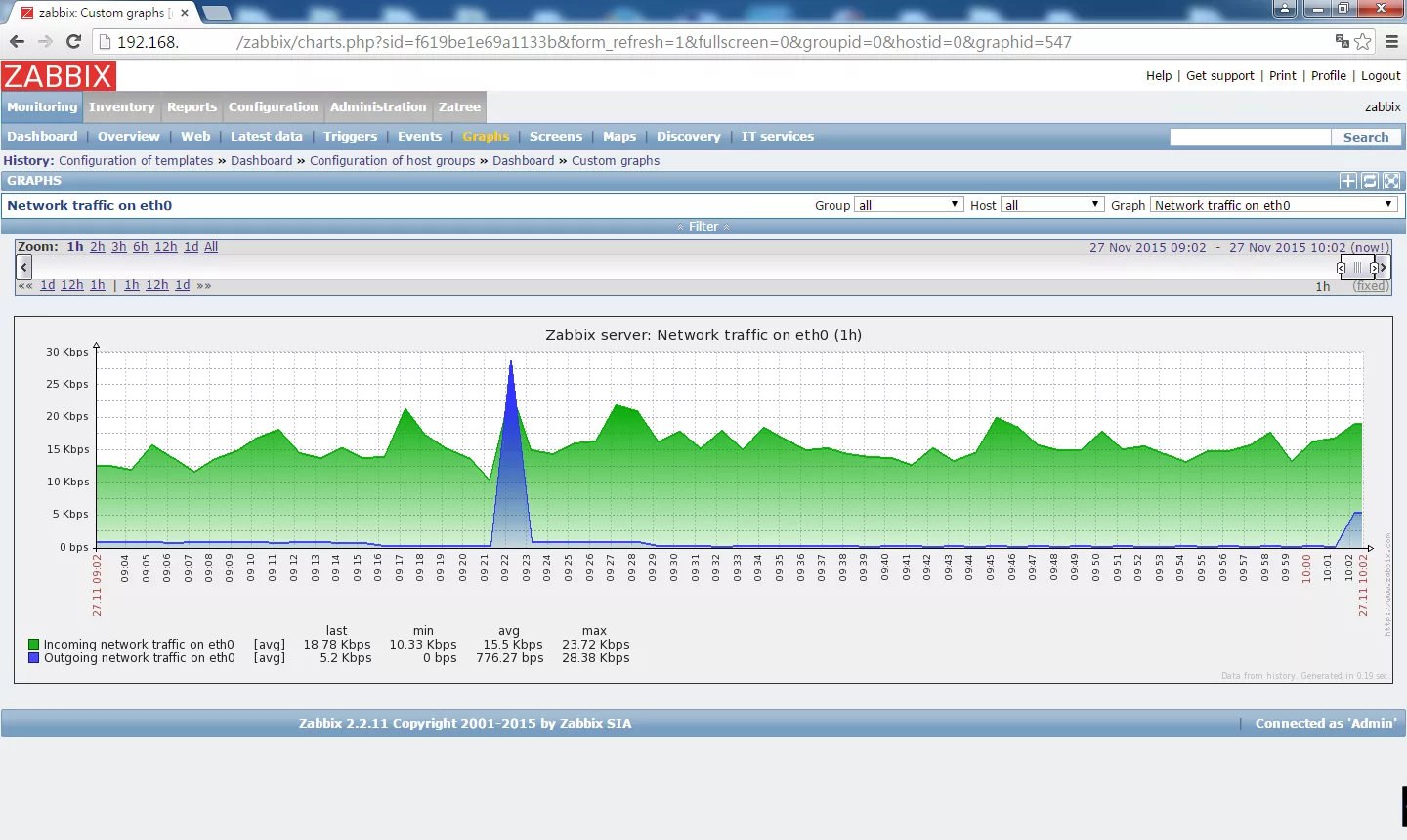Bookmark this page with the star icon
Viewport: 1407px width, 840px height.
coord(1363,42)
